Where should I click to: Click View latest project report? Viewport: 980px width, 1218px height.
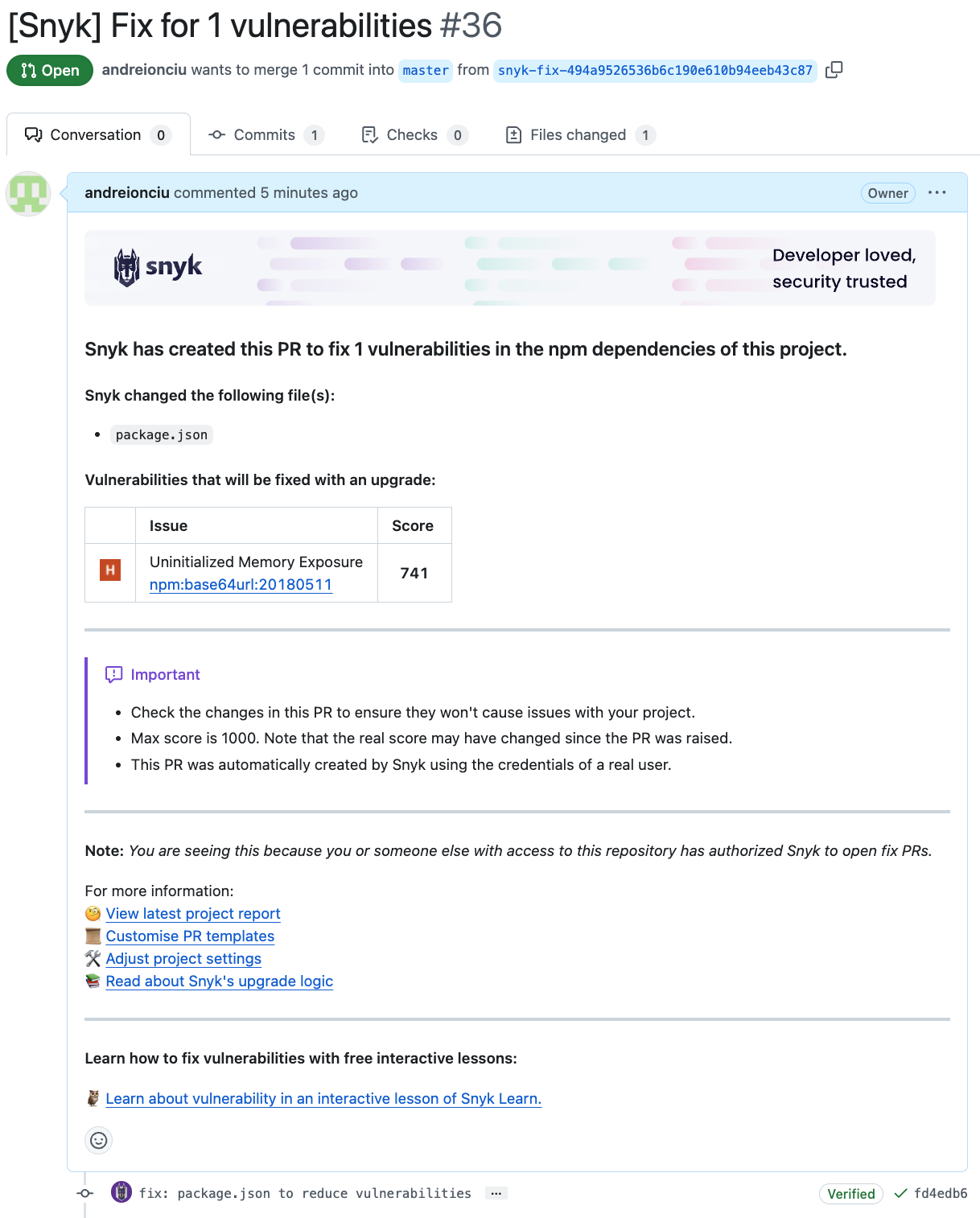[x=193, y=913]
